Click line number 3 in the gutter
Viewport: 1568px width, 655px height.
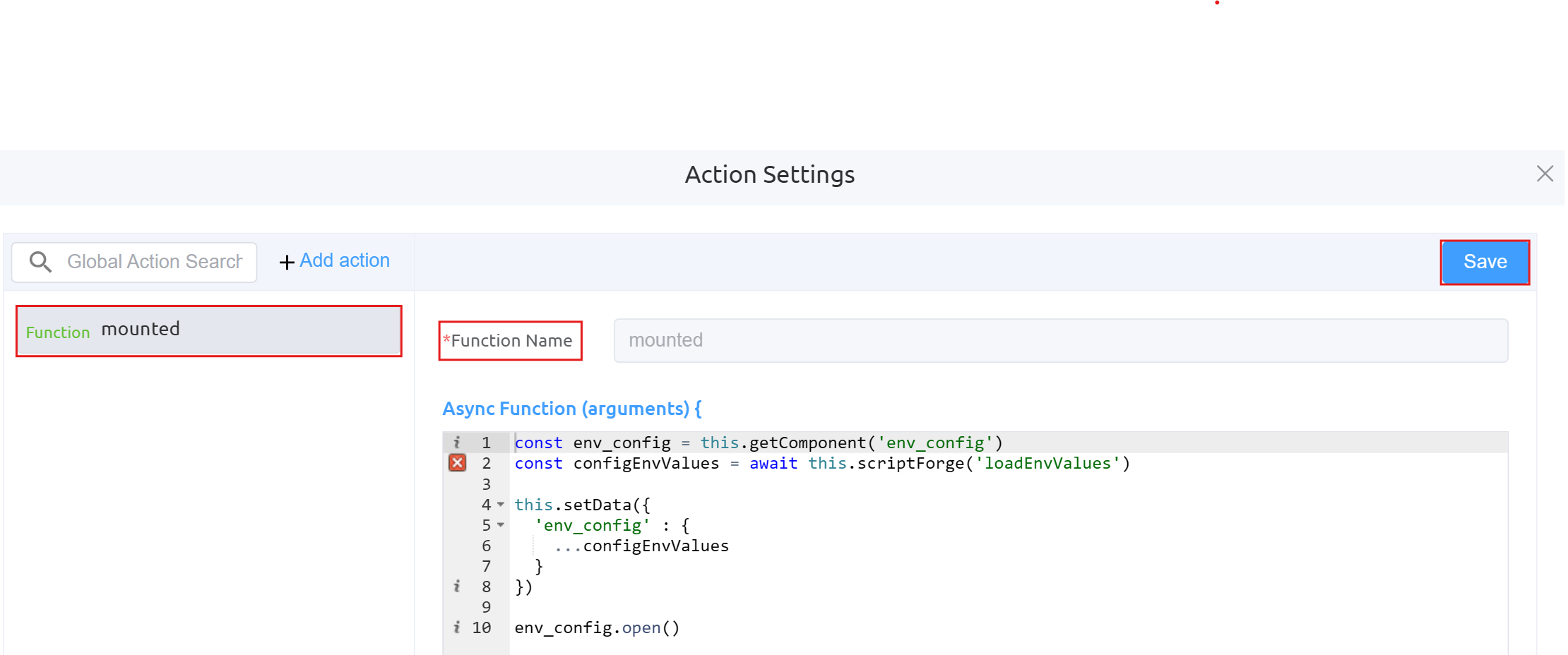[486, 484]
